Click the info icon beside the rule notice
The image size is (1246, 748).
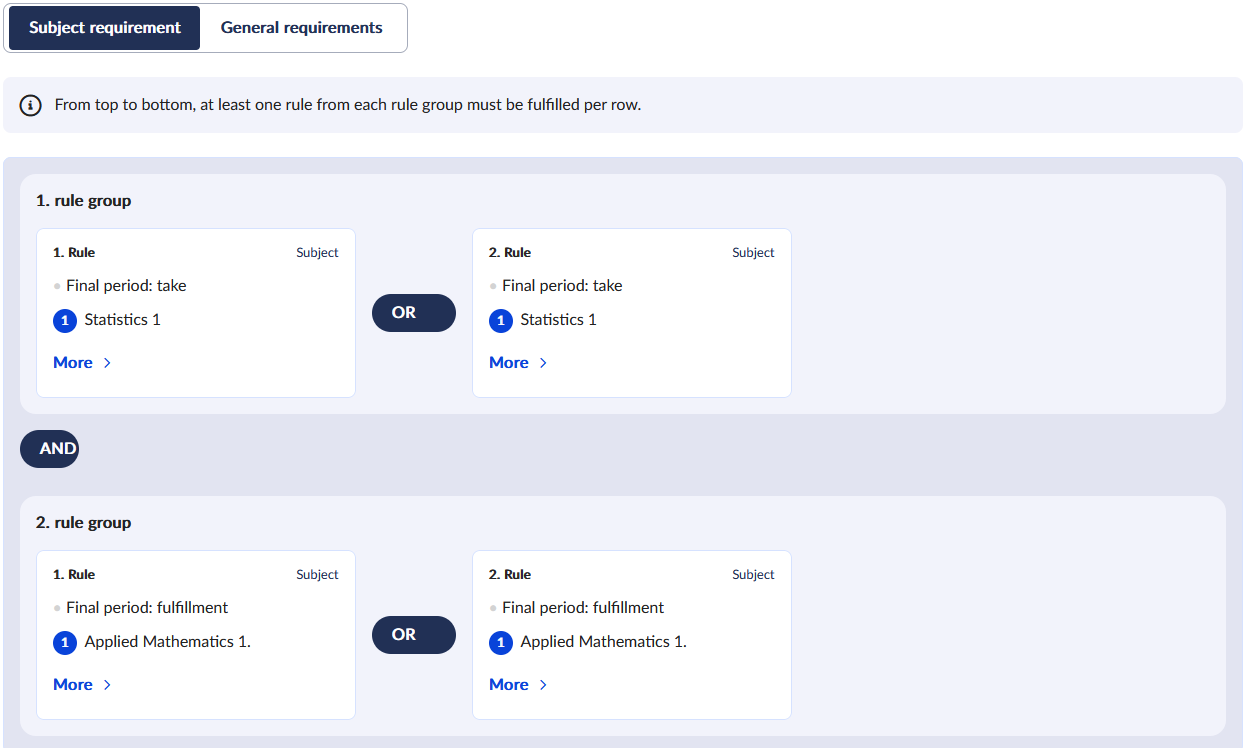tap(31, 105)
